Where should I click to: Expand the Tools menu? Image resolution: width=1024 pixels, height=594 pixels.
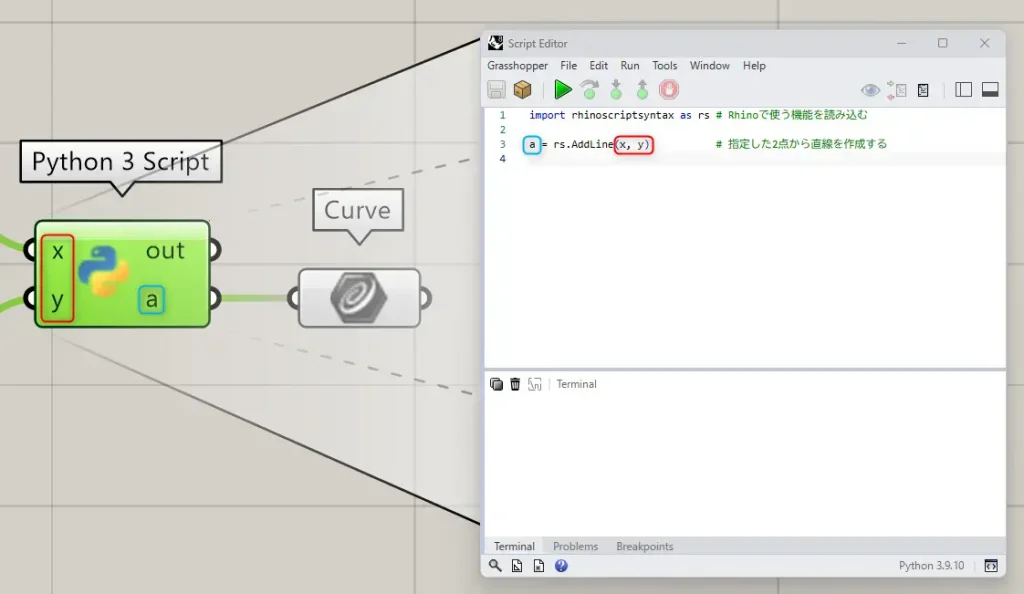click(x=665, y=66)
